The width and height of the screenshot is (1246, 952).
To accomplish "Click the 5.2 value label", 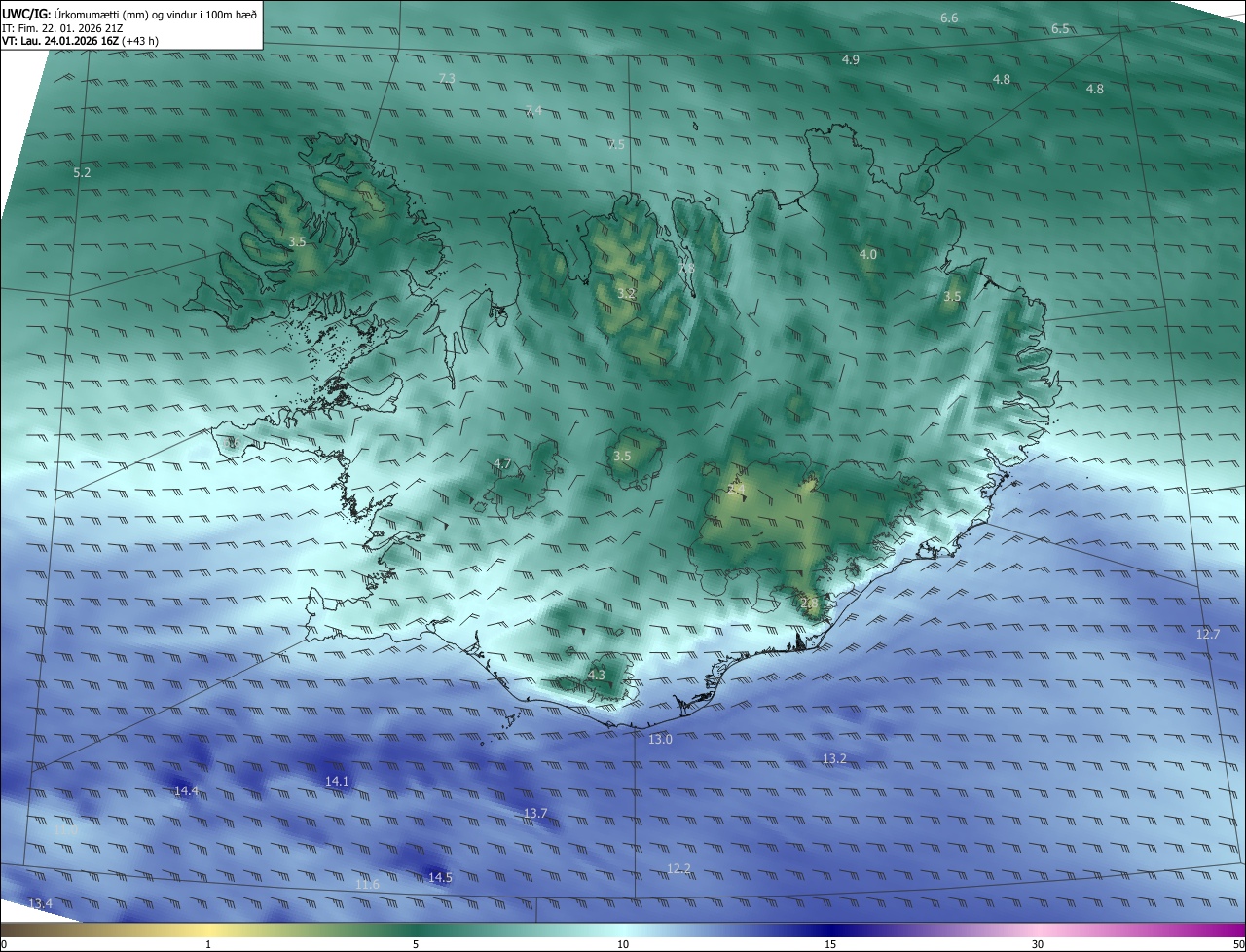I will tap(82, 173).
